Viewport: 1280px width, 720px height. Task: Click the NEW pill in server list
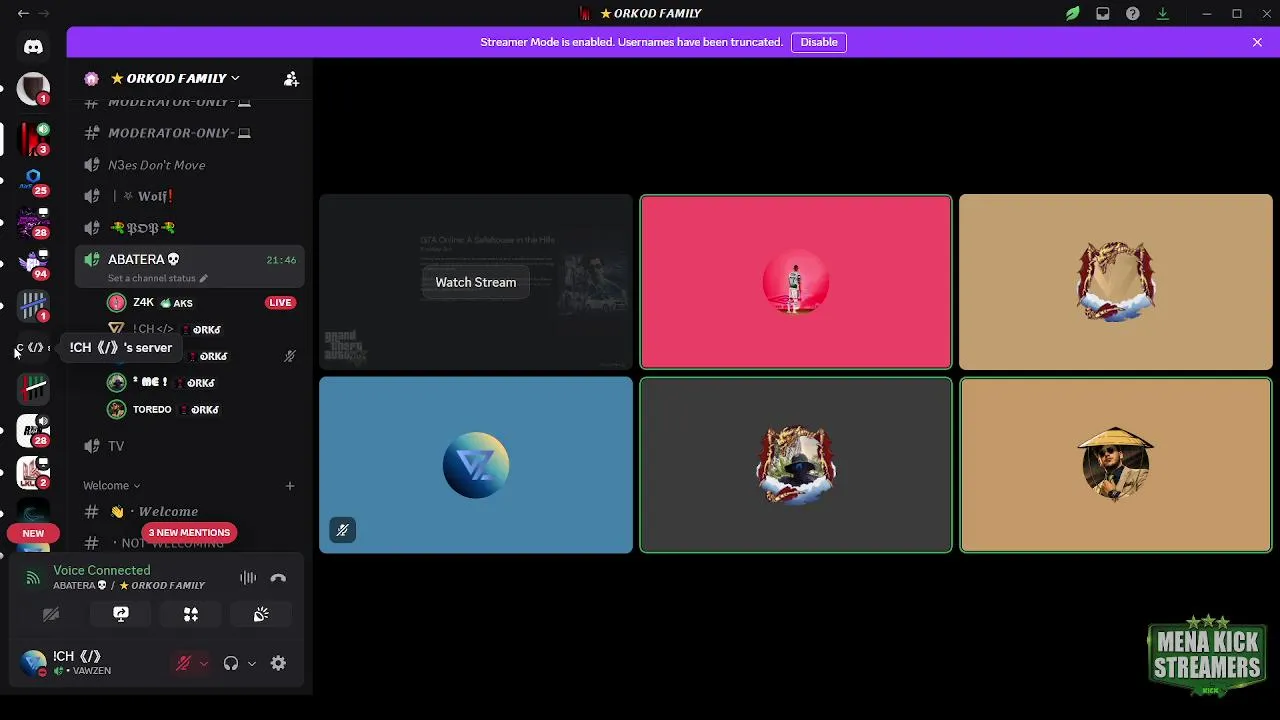pyautogui.click(x=33, y=533)
